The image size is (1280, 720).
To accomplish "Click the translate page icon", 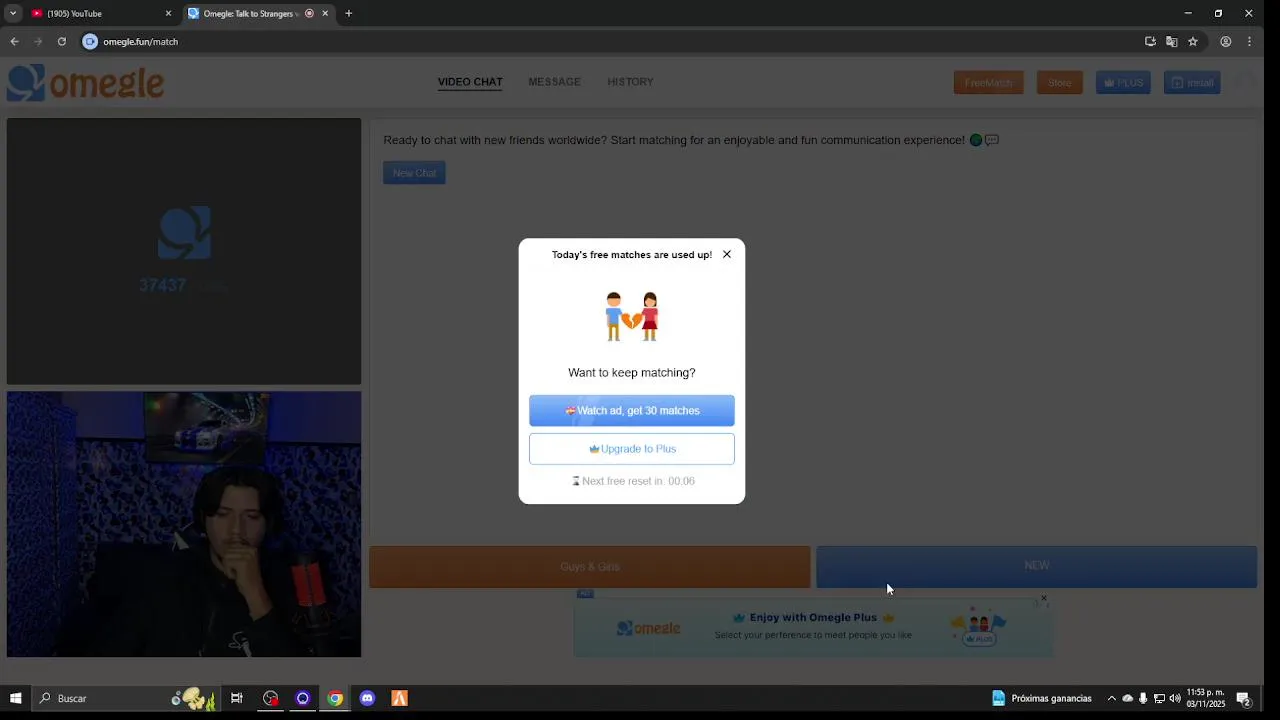I will (x=1172, y=42).
